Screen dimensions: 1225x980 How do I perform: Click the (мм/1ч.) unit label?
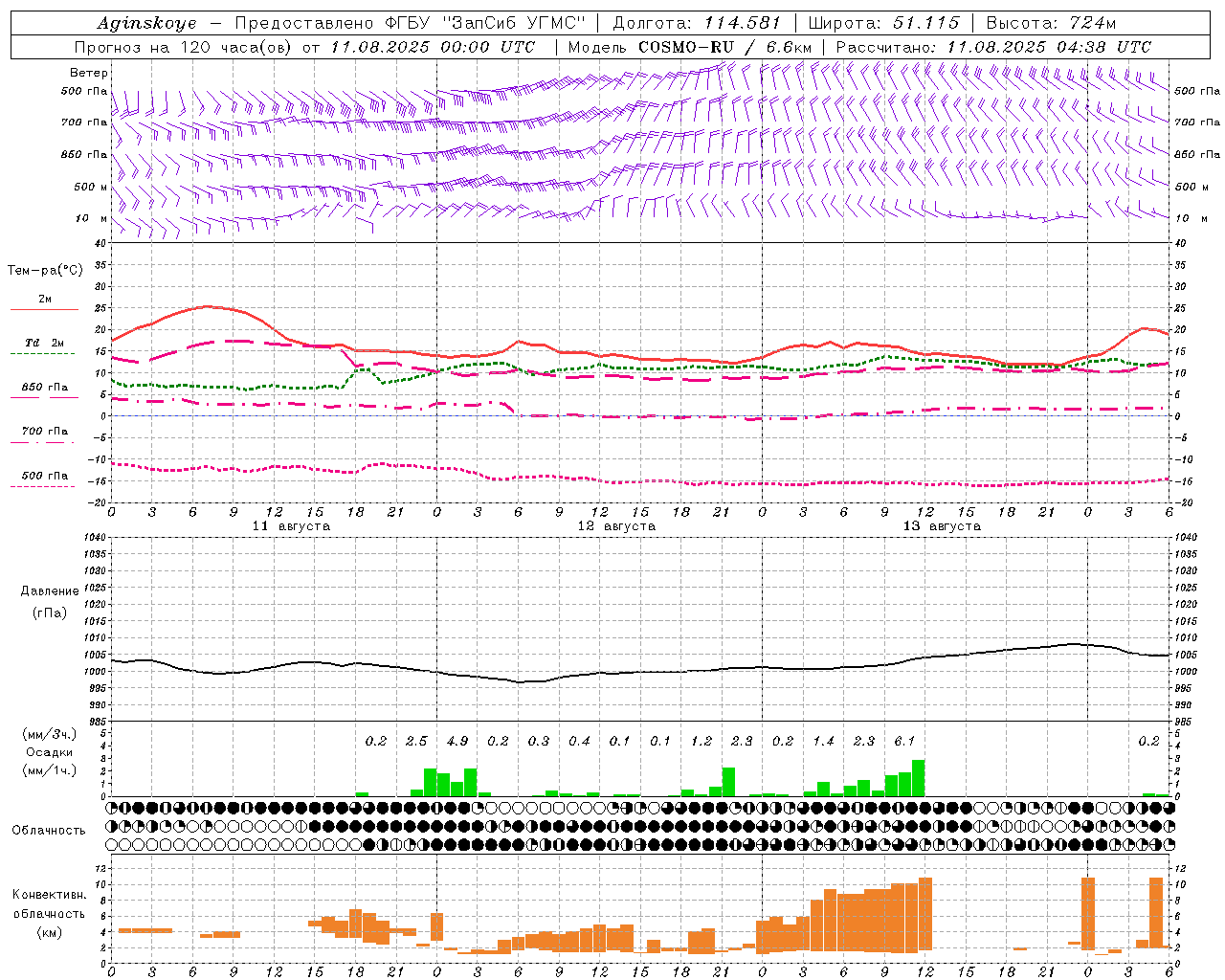pyautogui.click(x=50, y=770)
